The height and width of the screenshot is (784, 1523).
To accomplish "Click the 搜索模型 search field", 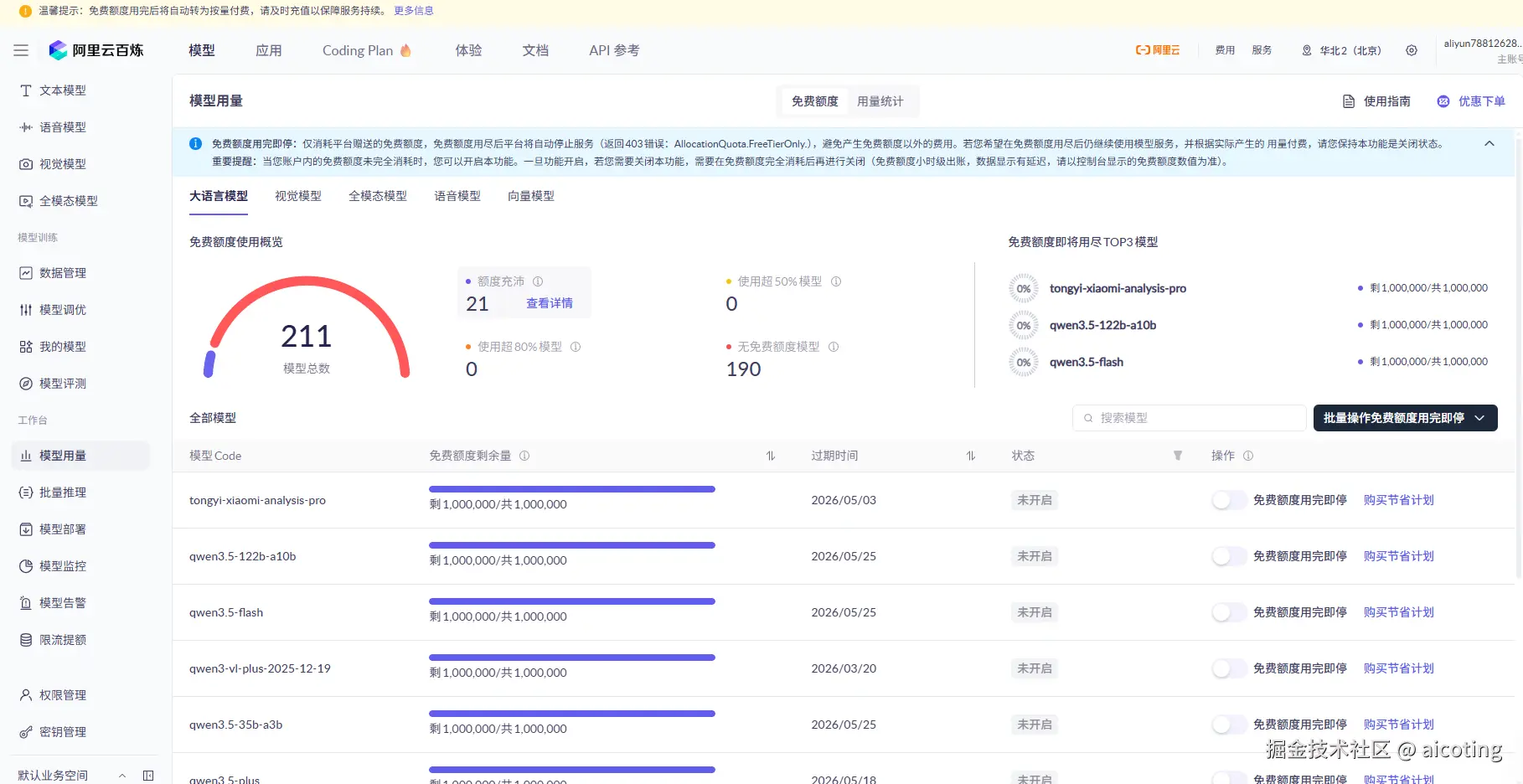I will tap(1189, 418).
